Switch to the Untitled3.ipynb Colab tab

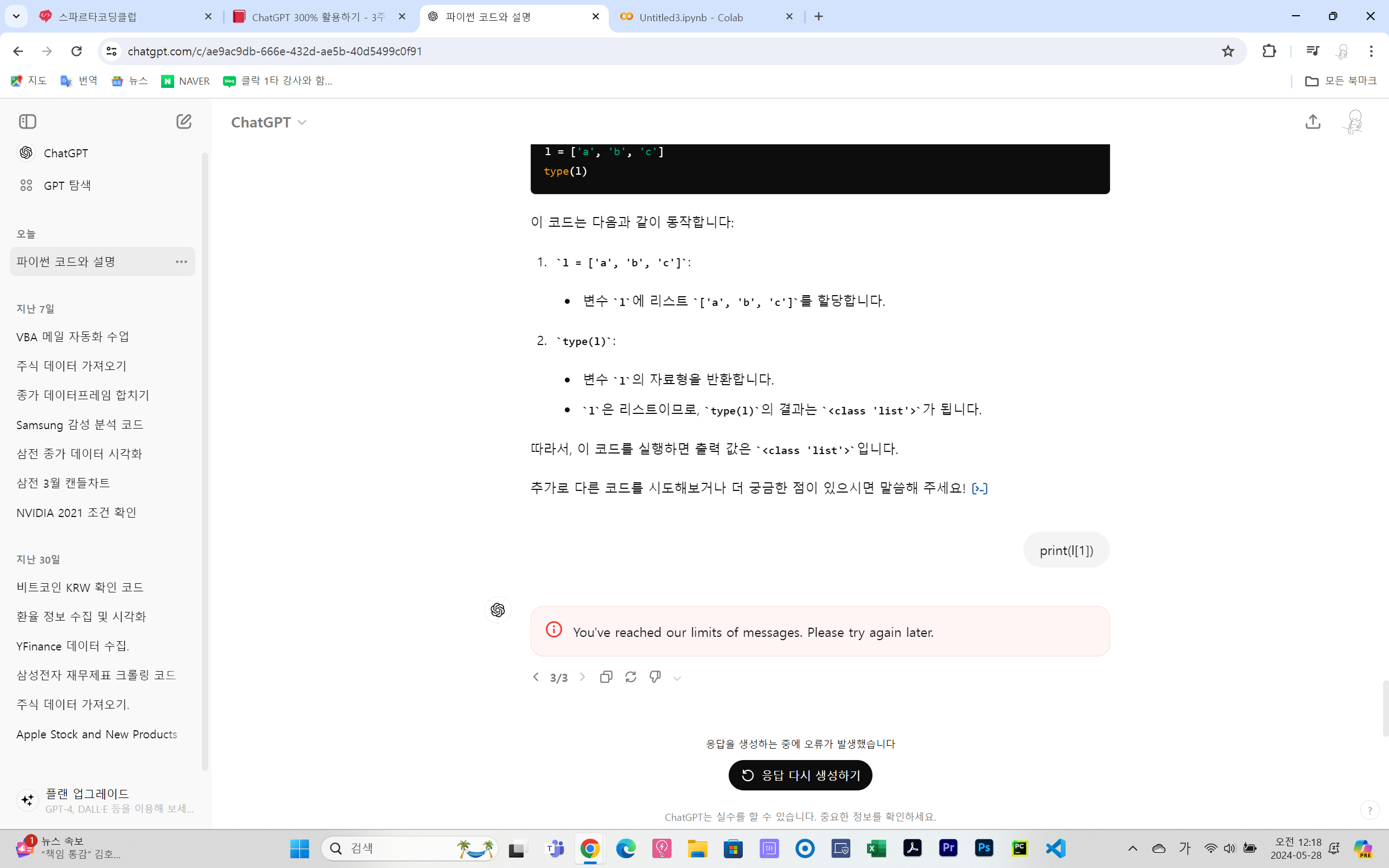pyautogui.click(x=707, y=17)
